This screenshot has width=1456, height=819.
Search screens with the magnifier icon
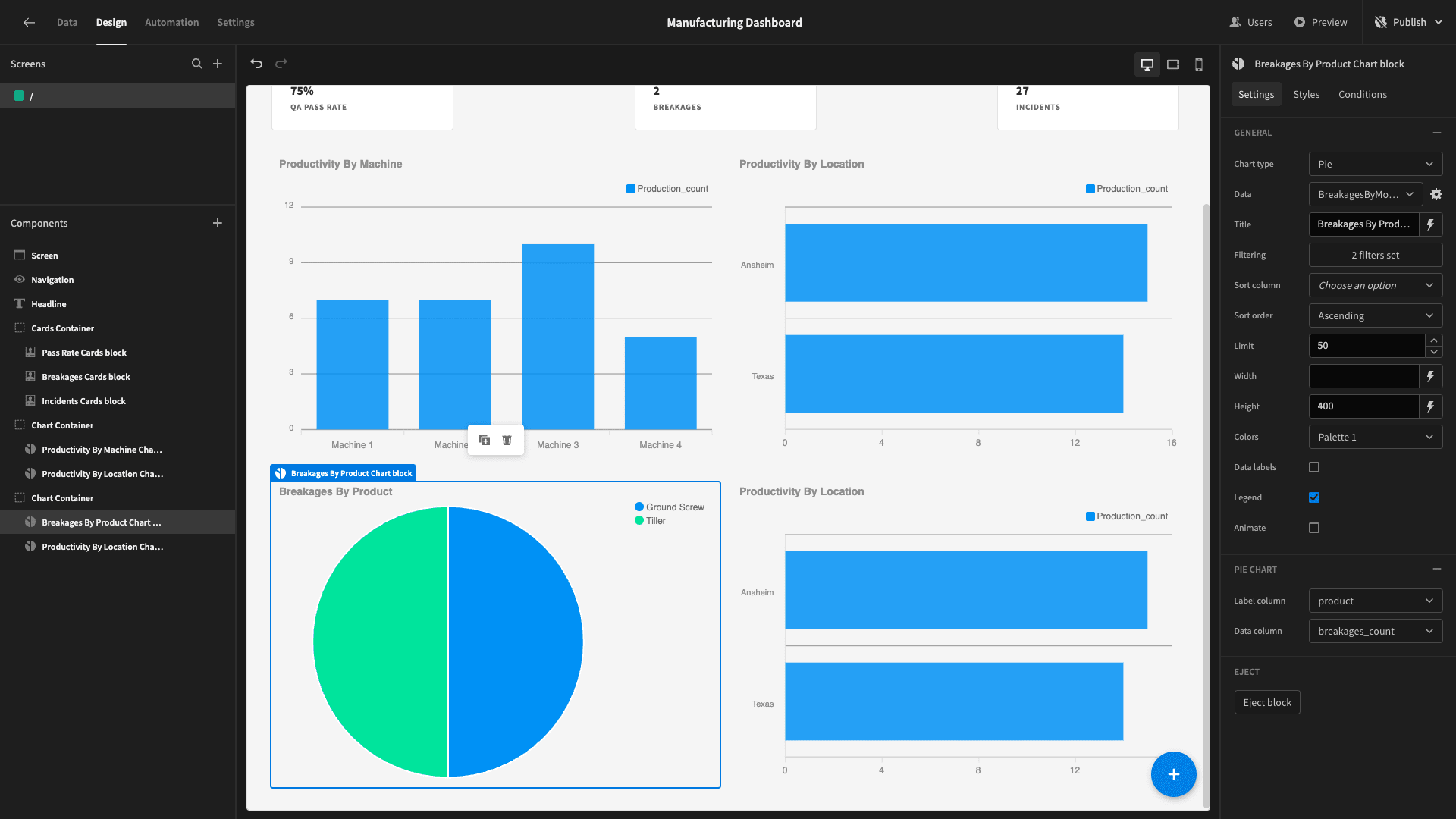(x=197, y=64)
